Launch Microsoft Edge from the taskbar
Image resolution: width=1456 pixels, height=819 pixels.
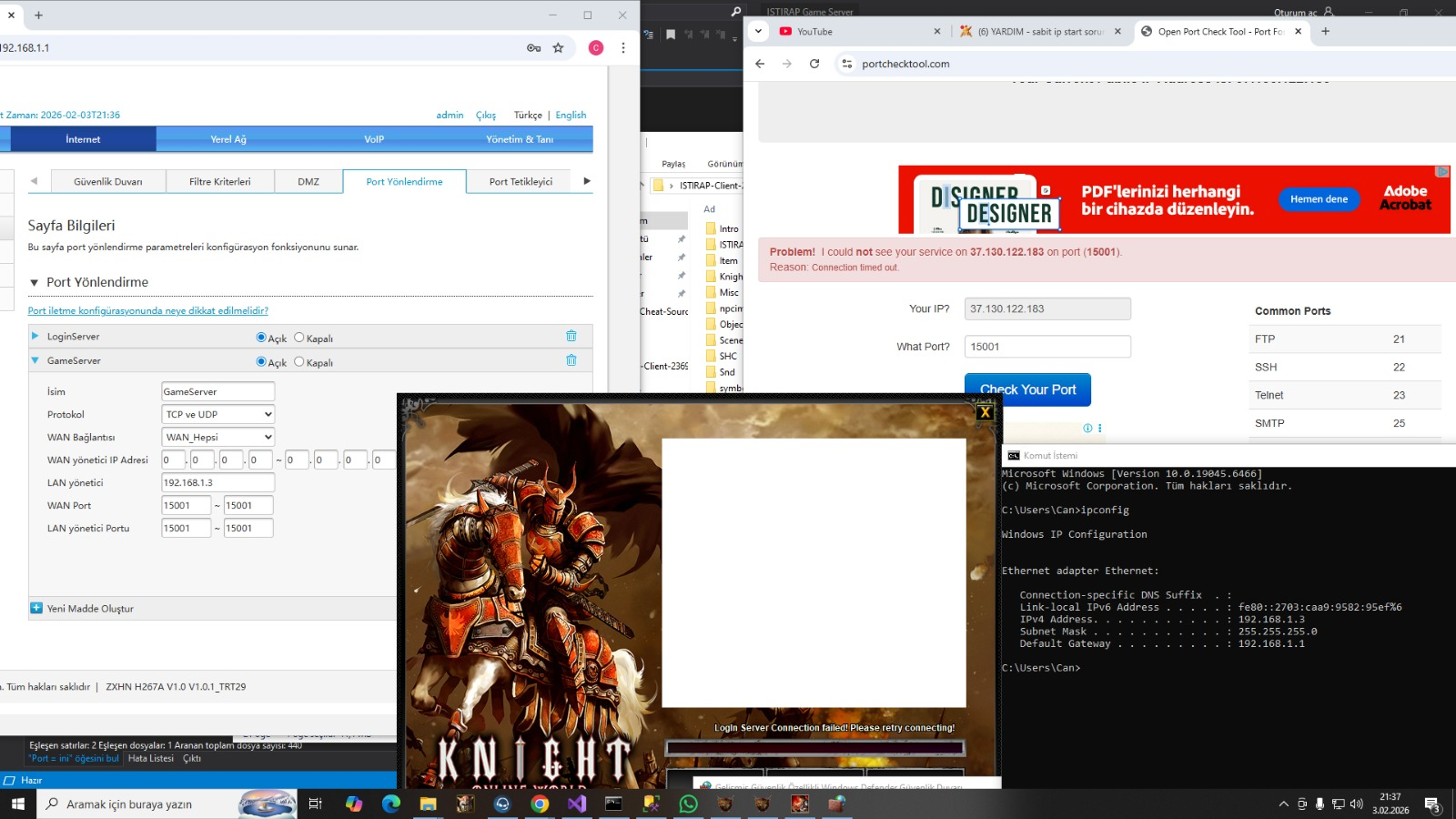pos(391,804)
